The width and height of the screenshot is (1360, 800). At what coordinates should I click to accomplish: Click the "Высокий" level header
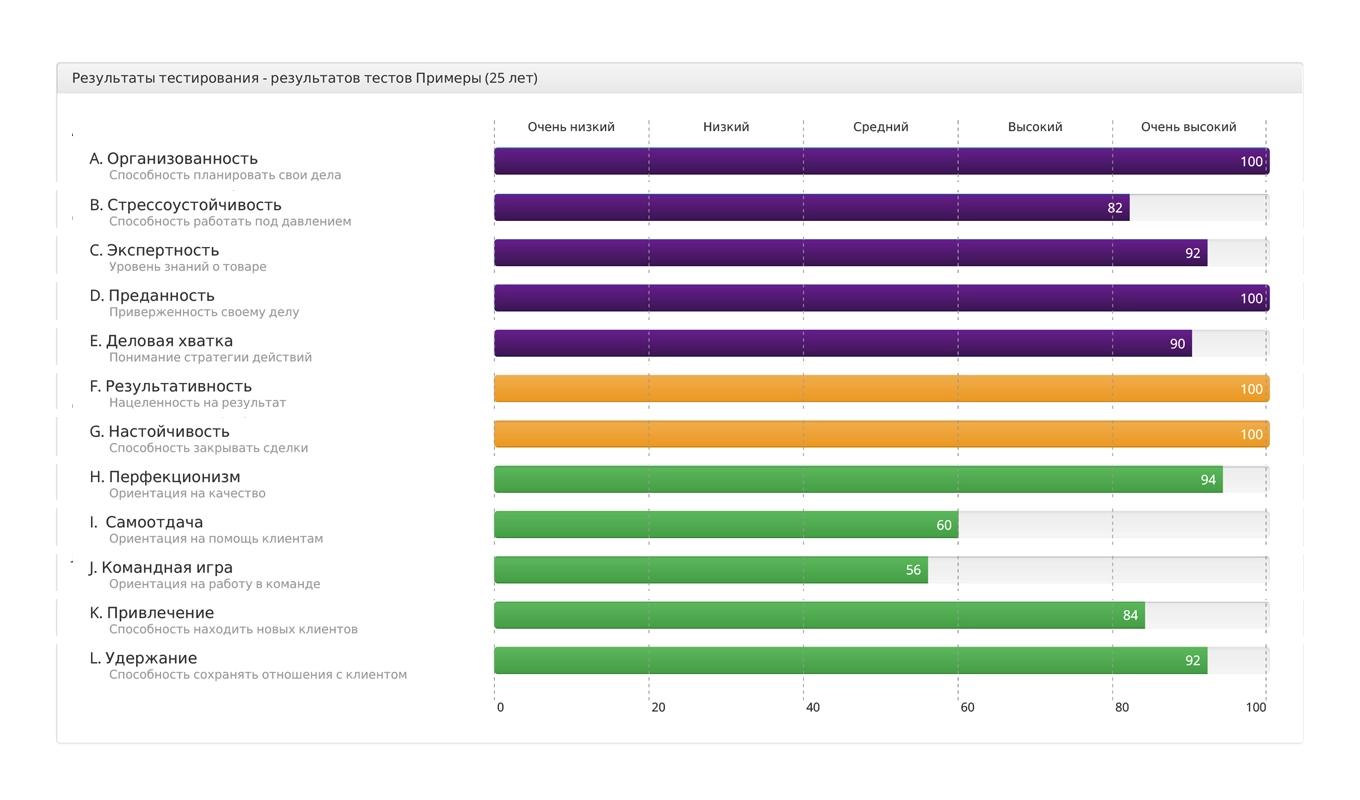(x=1035, y=127)
